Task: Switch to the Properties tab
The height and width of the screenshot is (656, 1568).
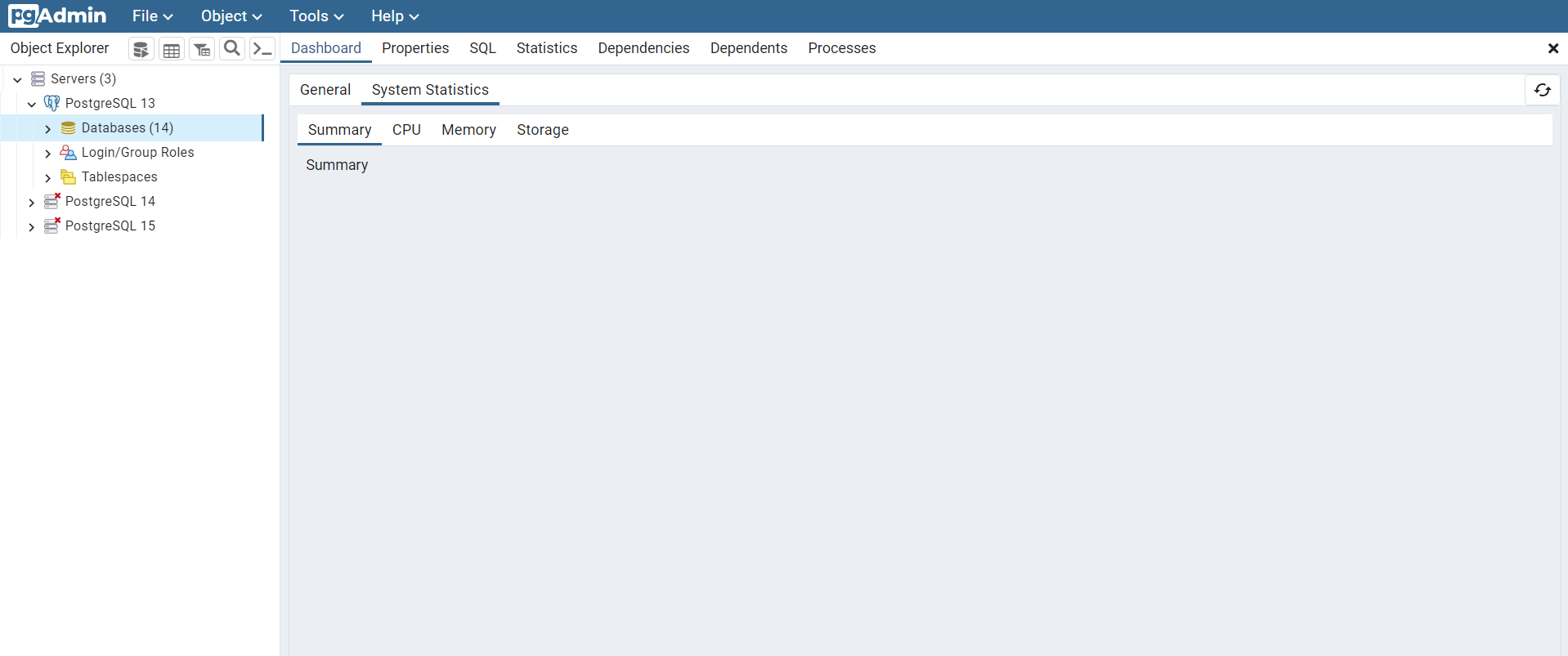Action: 414,48
